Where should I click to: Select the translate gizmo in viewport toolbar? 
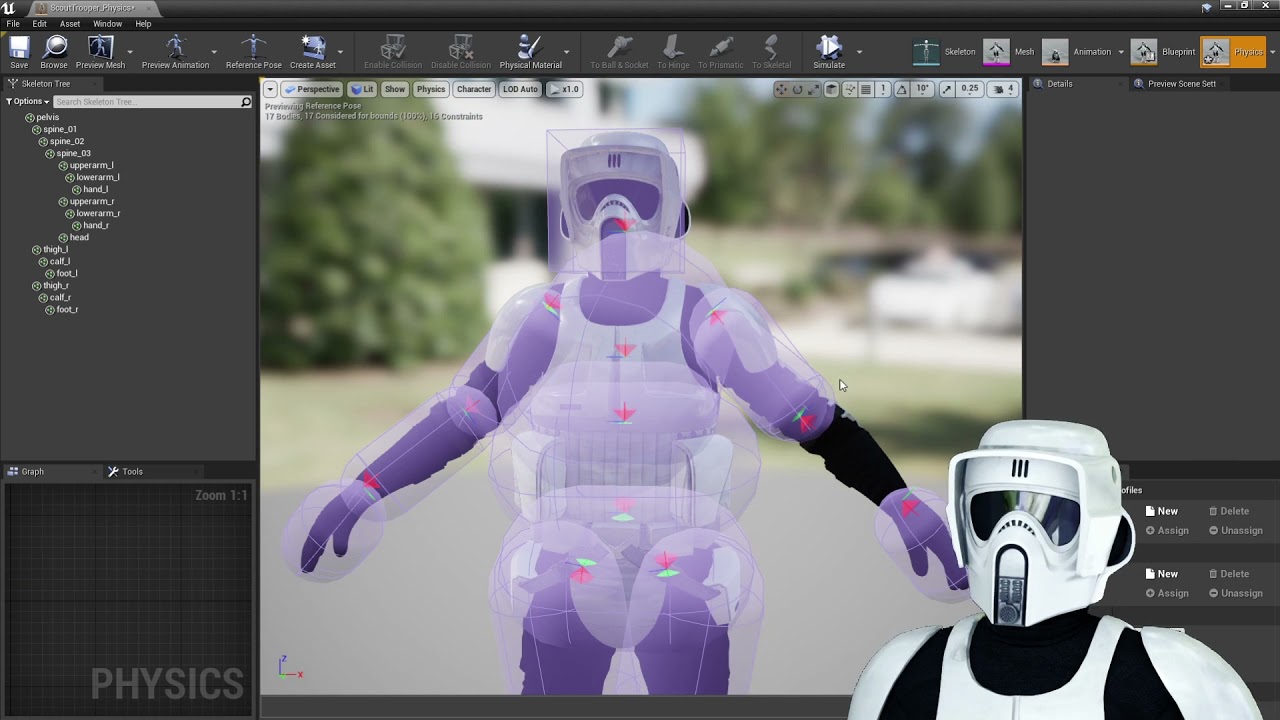click(x=781, y=89)
